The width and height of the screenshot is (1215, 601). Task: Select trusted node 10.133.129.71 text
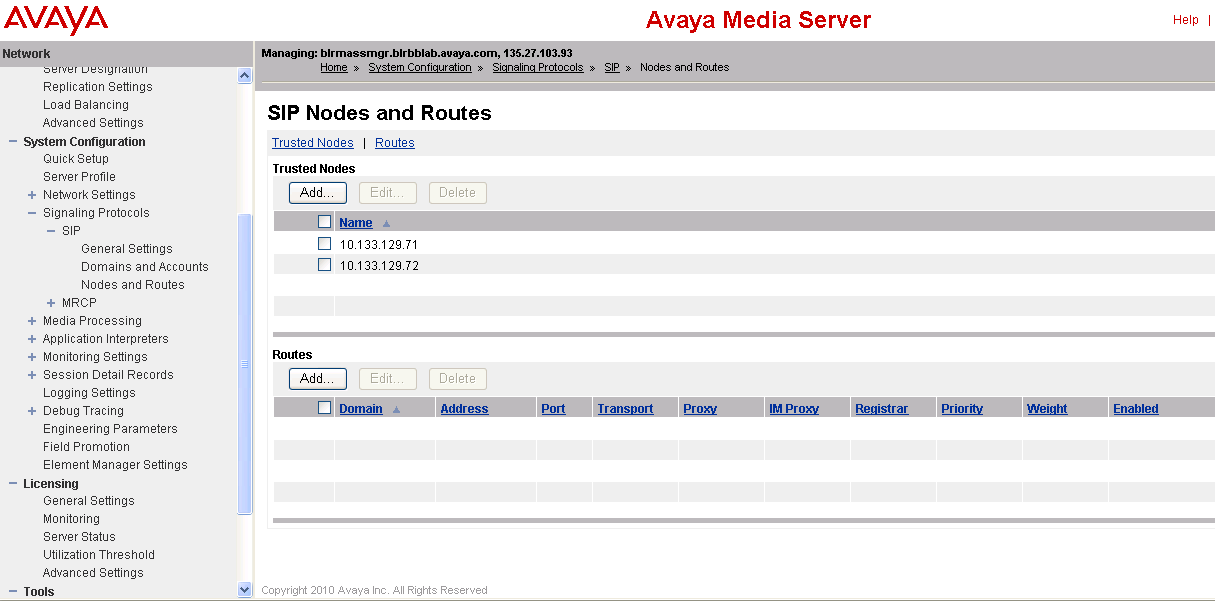coord(379,245)
